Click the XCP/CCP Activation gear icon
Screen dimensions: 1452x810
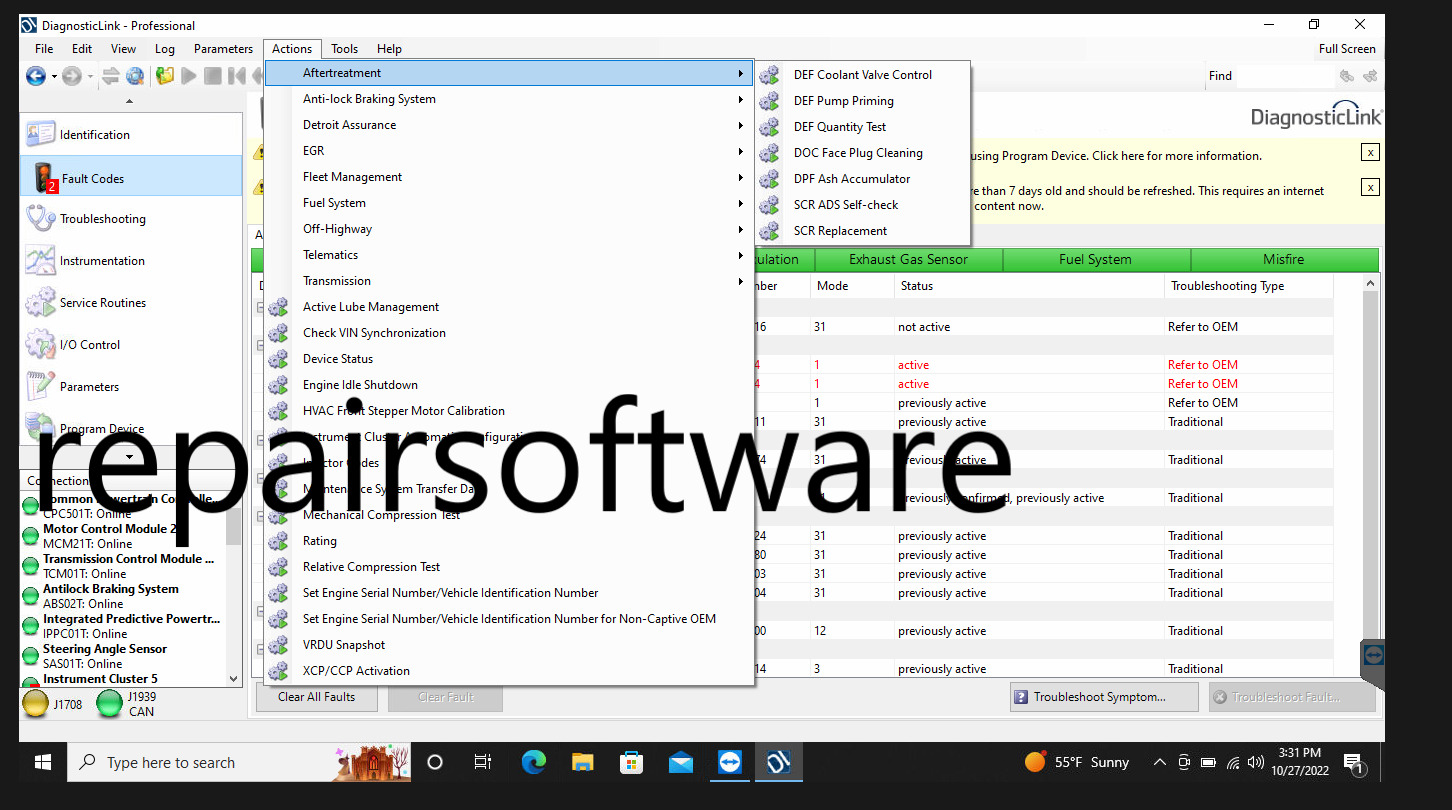coord(278,671)
